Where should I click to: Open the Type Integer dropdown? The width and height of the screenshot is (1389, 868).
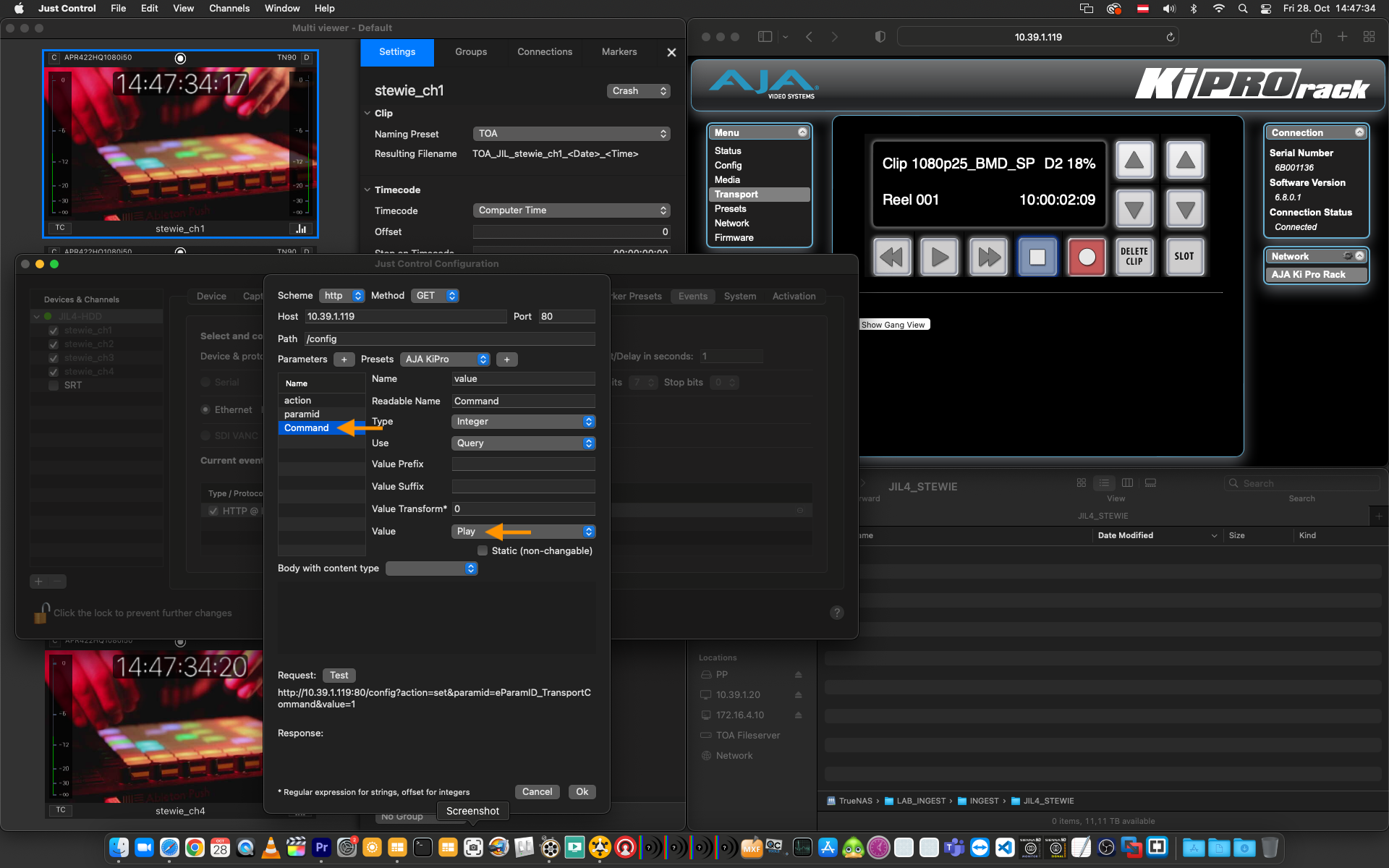523,422
